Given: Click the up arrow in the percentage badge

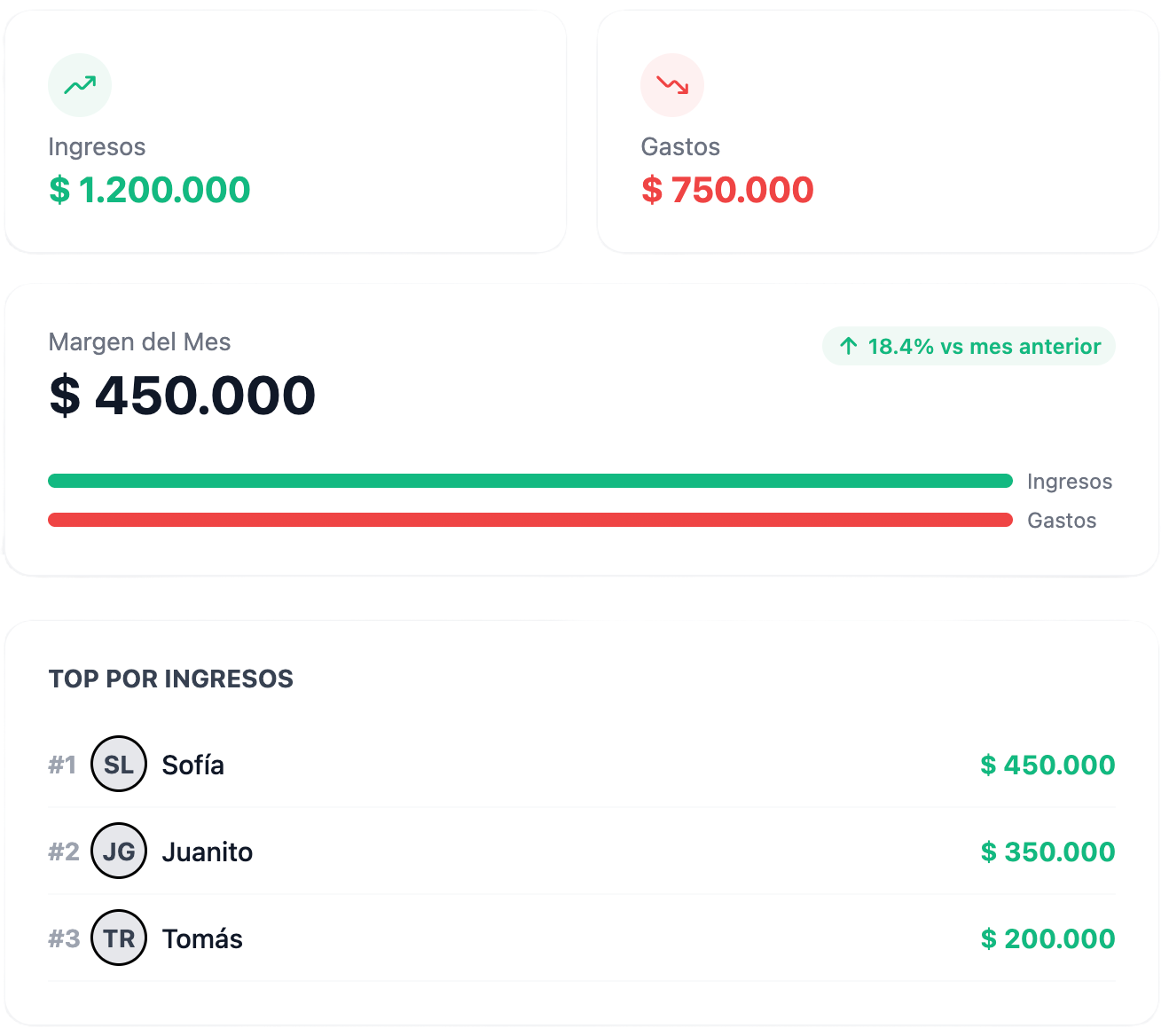Looking at the screenshot, I should (849, 346).
